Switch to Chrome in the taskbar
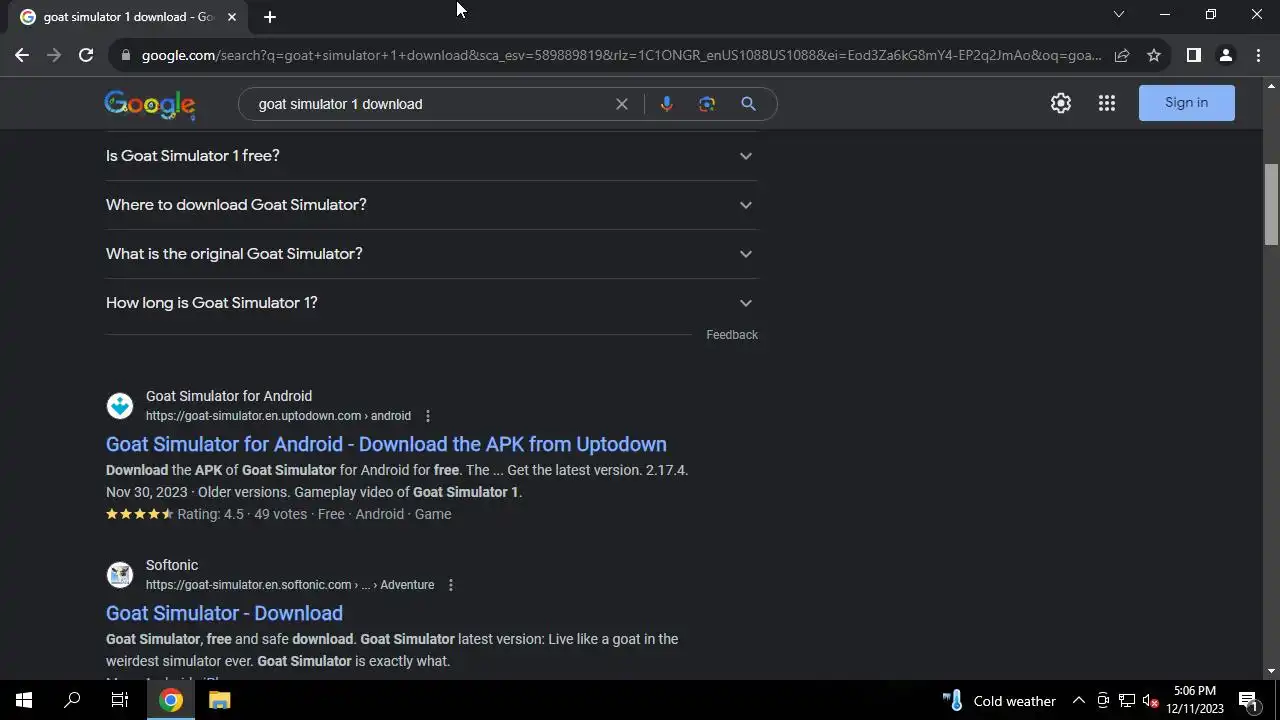 171,700
